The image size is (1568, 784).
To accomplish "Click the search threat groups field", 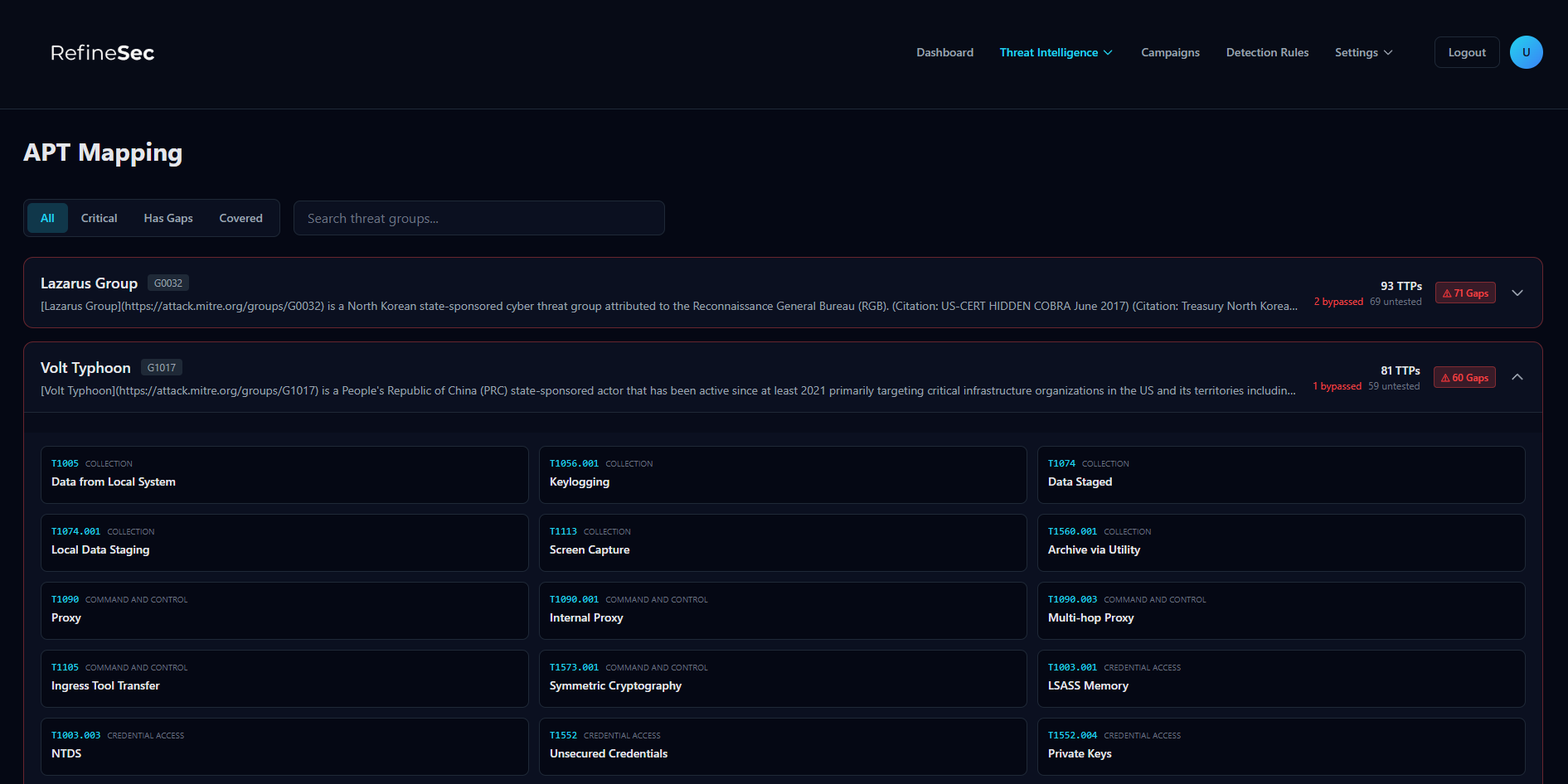I will click(479, 218).
